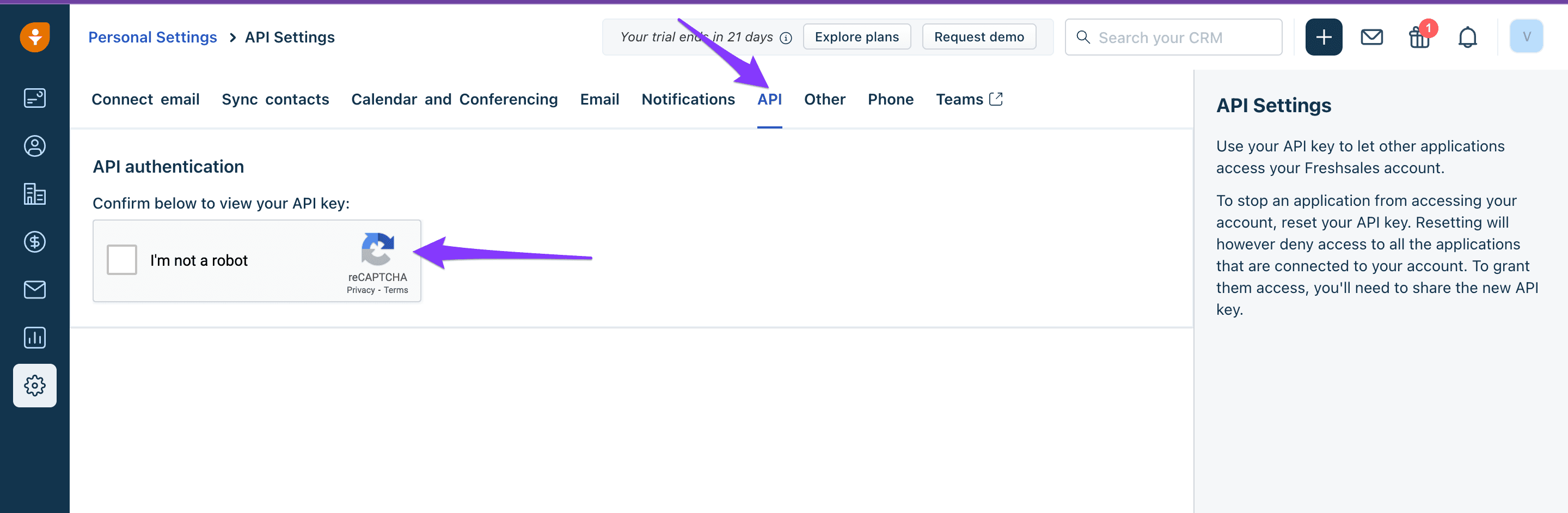Open the Contacts sidebar icon
The image size is (1568, 513).
[x=35, y=146]
